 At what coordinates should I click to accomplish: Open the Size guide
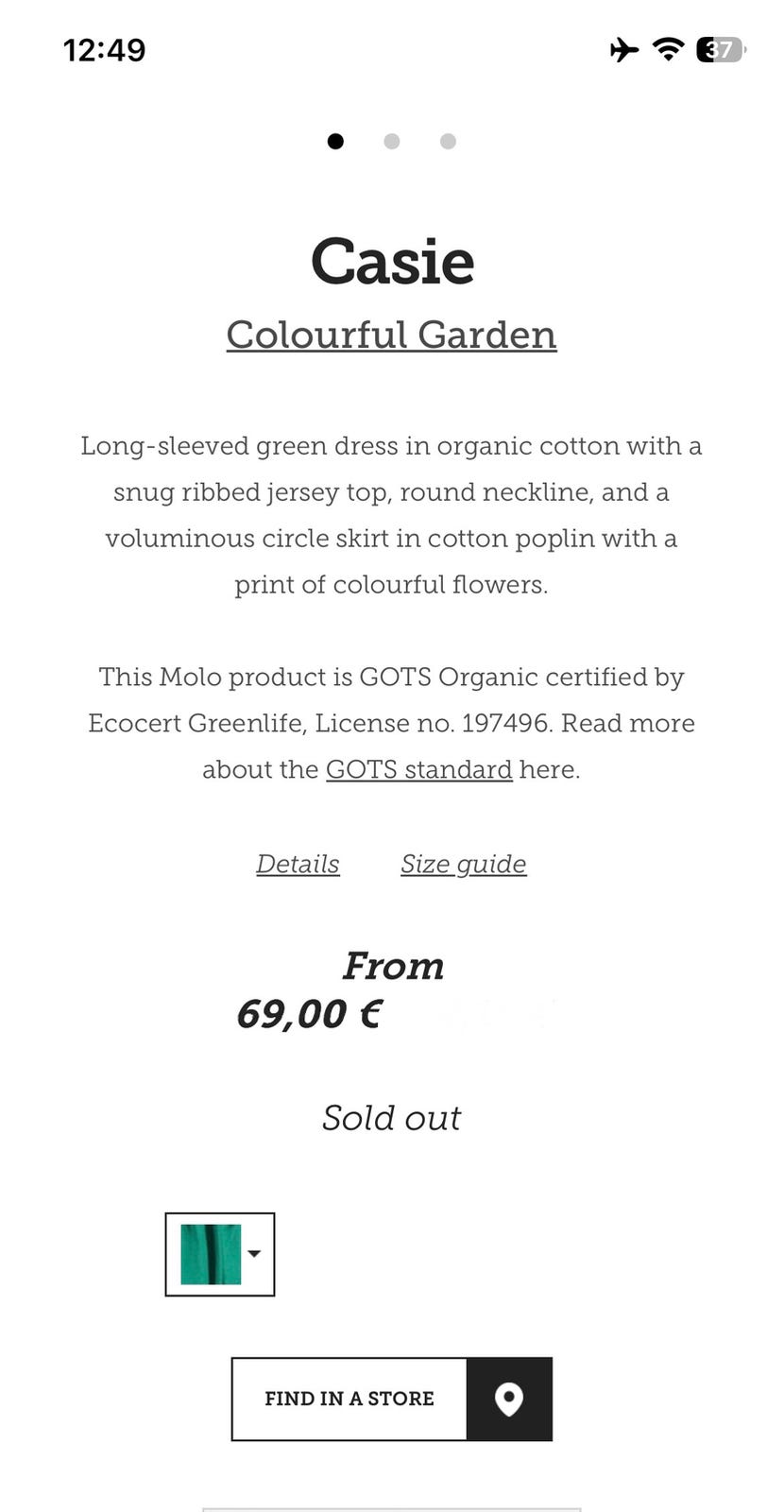pos(463,864)
